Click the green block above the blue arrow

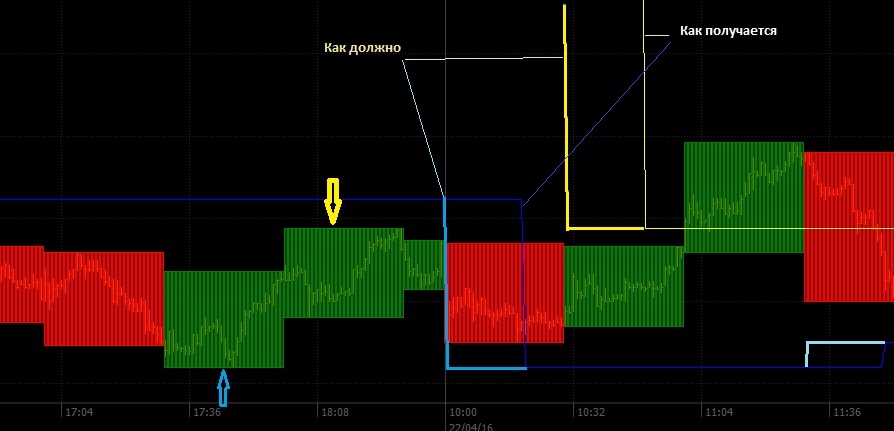[223, 318]
